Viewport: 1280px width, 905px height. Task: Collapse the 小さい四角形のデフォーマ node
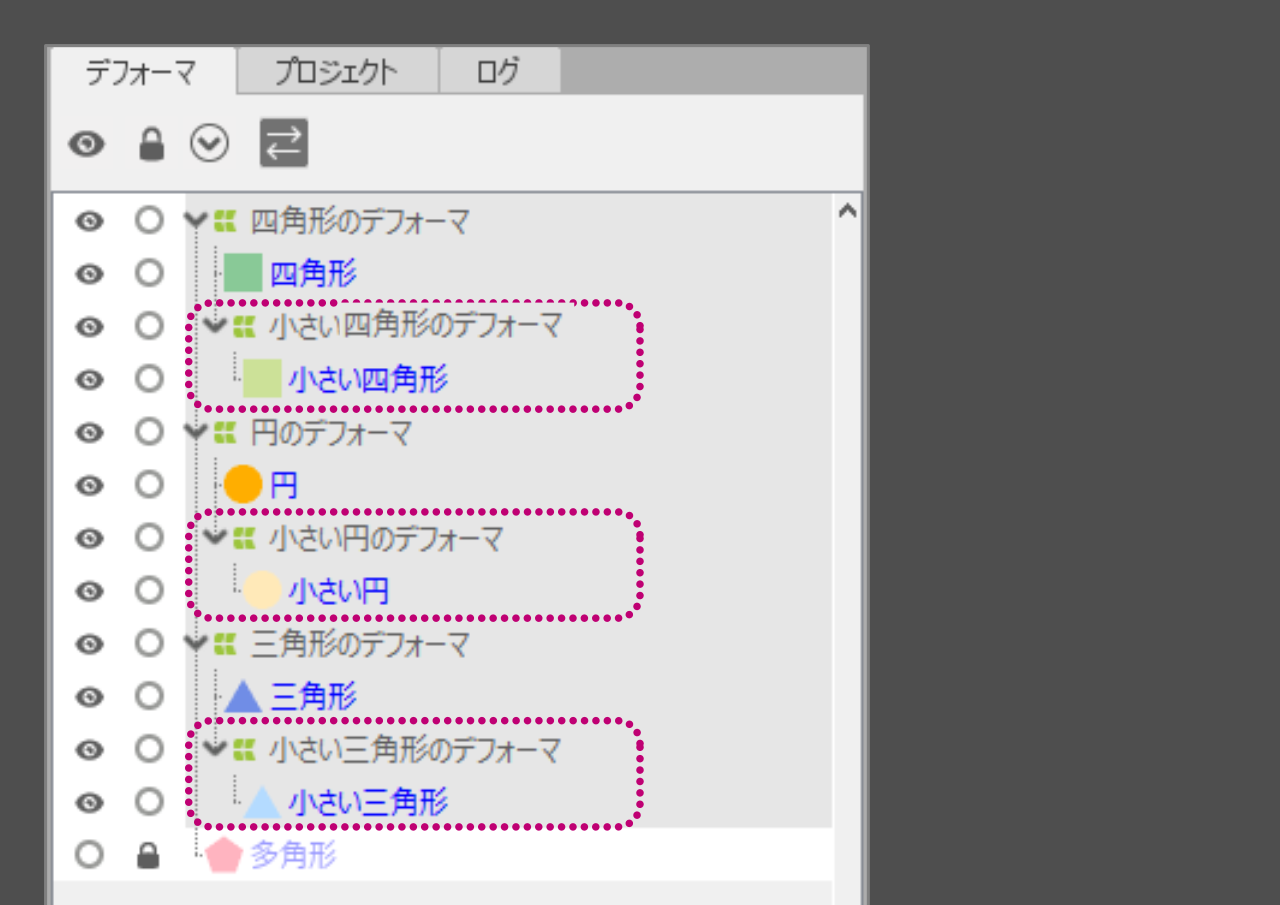pyautogui.click(x=216, y=325)
